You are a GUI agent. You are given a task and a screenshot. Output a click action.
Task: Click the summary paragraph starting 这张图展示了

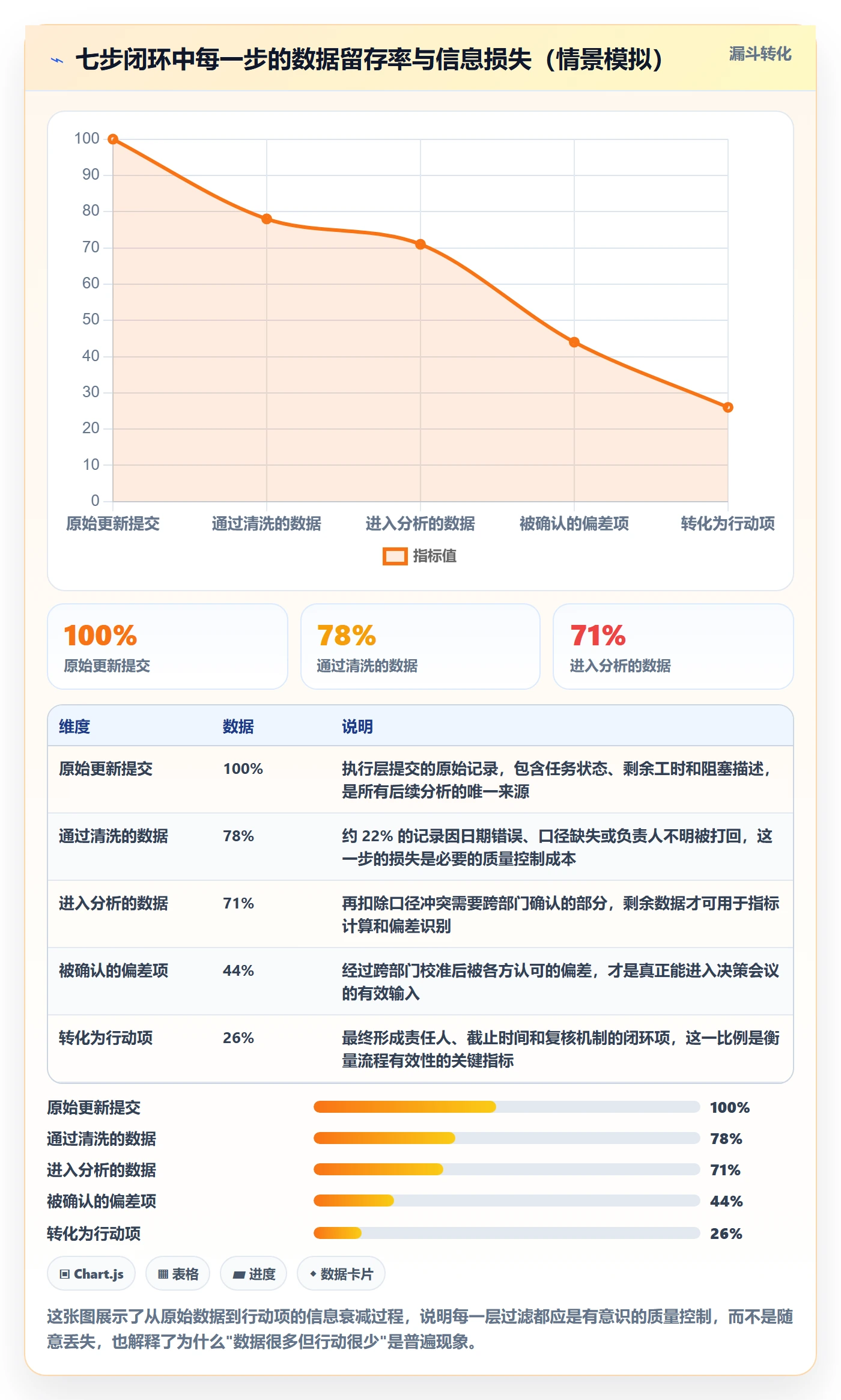coord(421,1329)
